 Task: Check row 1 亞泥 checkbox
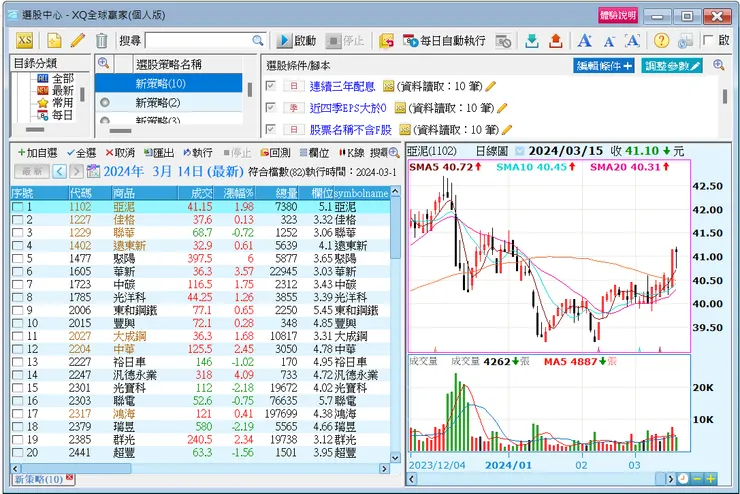17,207
